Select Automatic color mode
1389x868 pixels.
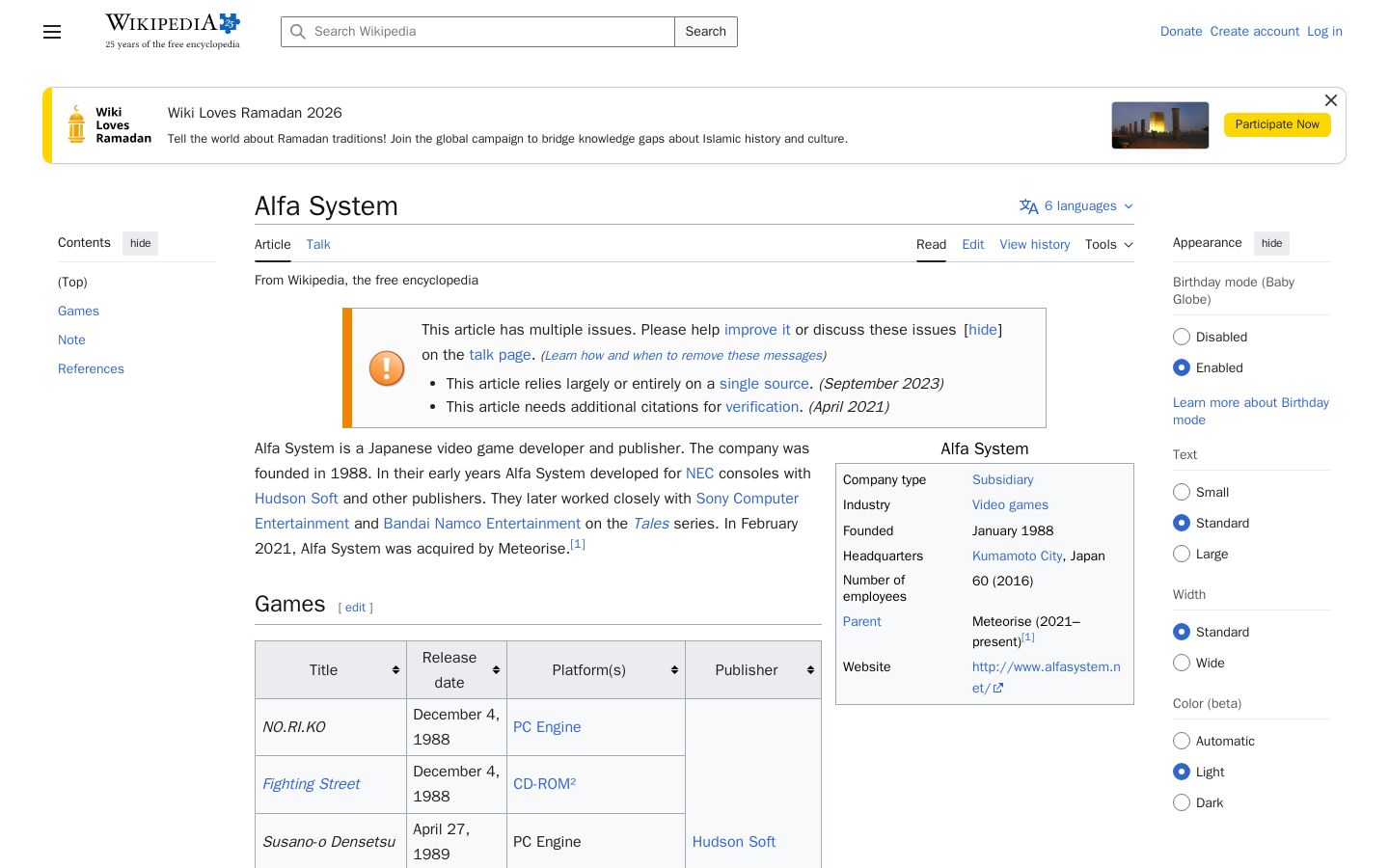click(x=1182, y=741)
